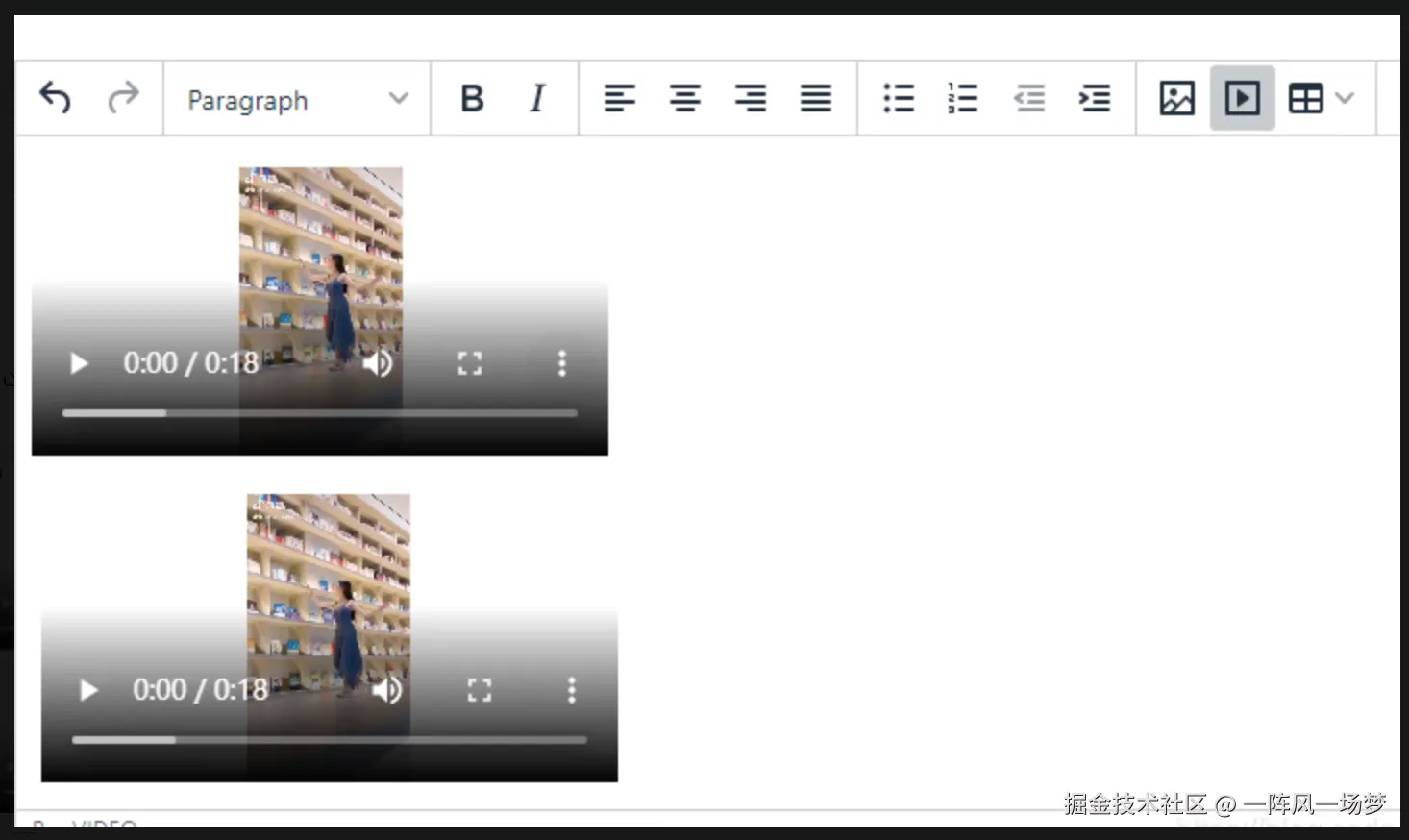Click the Undo arrow icon

pyautogui.click(x=55, y=98)
